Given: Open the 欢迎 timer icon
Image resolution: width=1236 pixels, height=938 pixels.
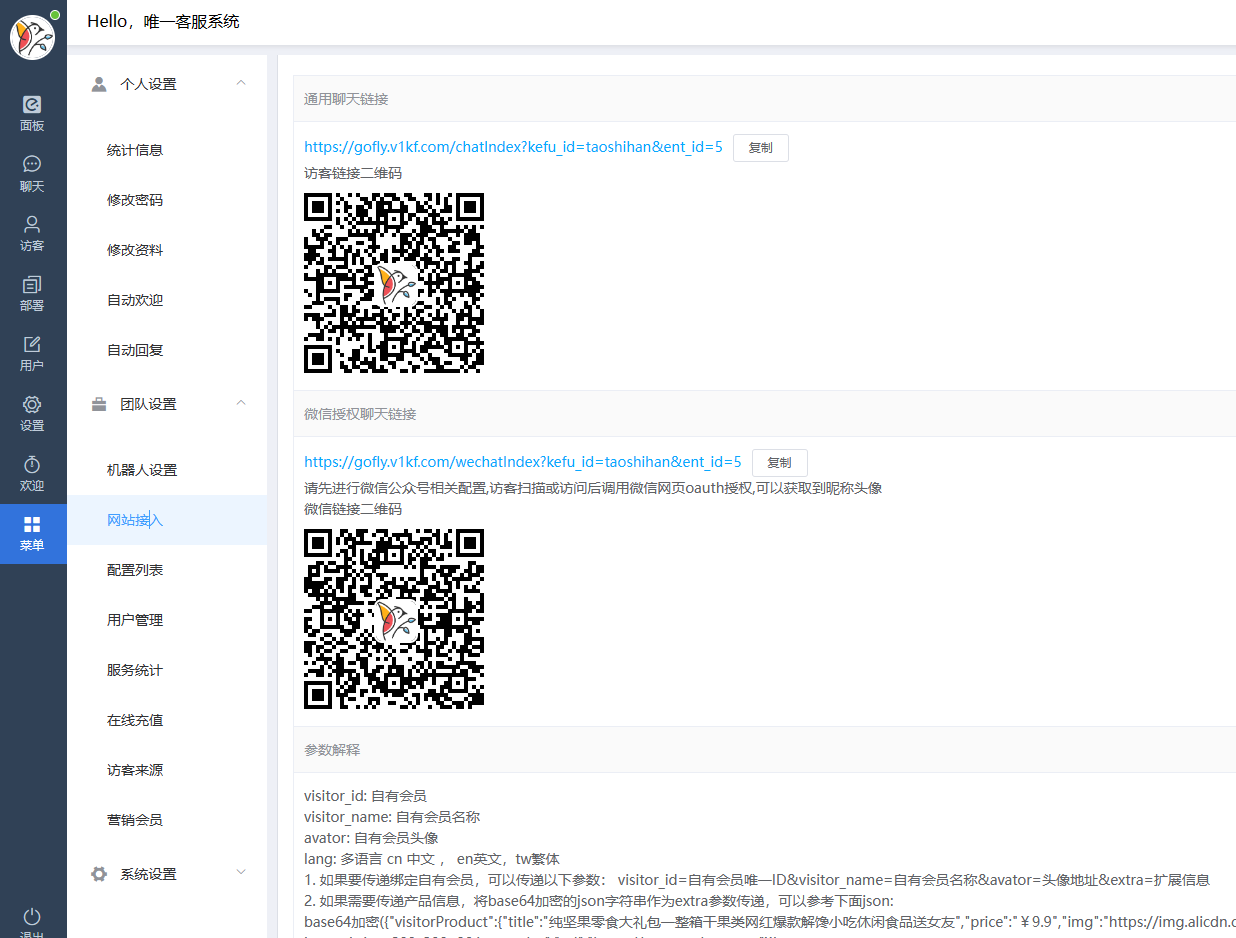Looking at the screenshot, I should 32,464.
